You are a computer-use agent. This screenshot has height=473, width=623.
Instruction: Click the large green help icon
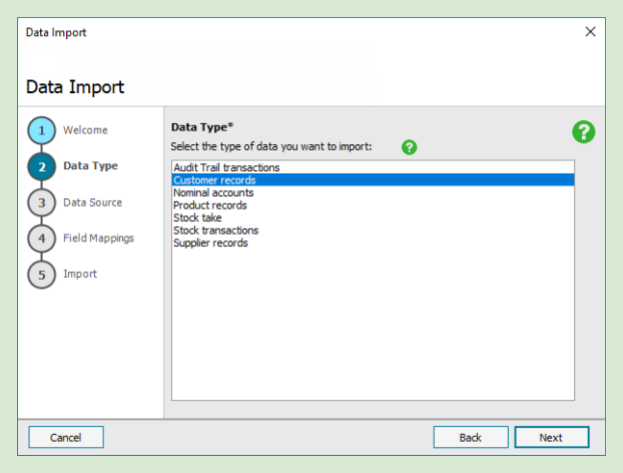pos(584,132)
